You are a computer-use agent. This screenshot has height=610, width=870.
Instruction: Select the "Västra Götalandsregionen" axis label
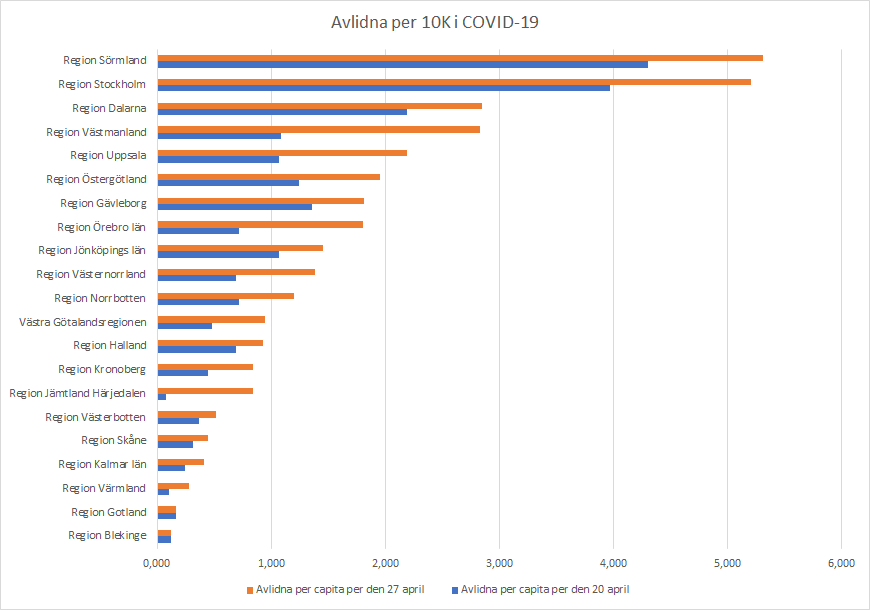(x=83, y=322)
